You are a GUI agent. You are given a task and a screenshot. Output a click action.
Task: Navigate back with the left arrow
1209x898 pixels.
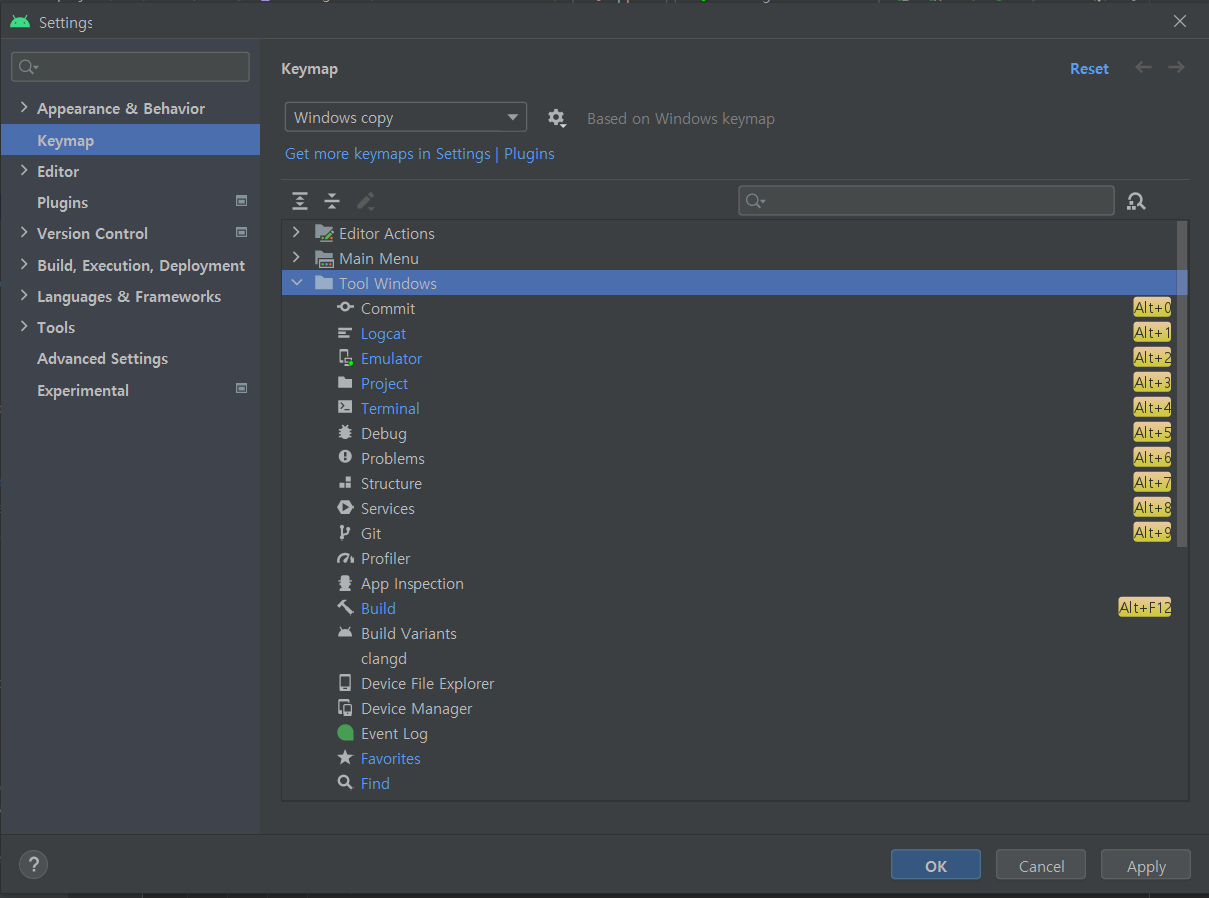(1143, 68)
